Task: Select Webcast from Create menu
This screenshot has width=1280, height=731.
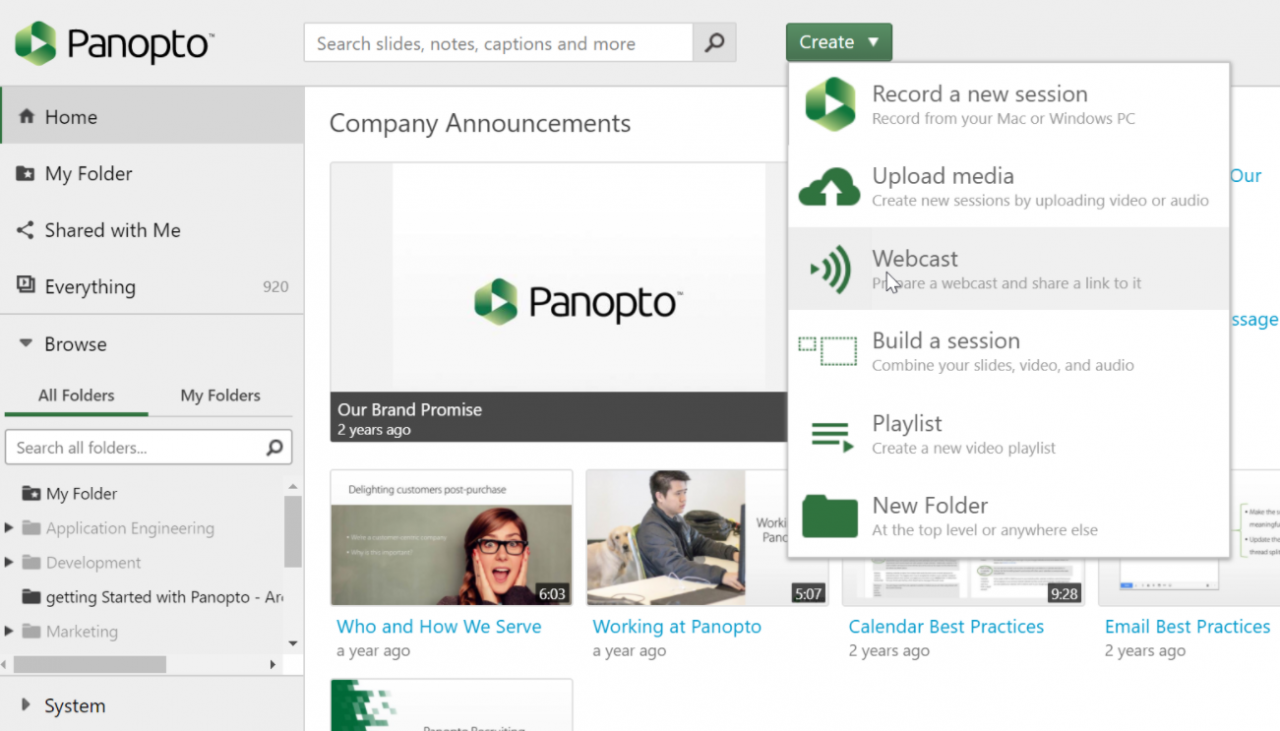Action: pos(1008,269)
